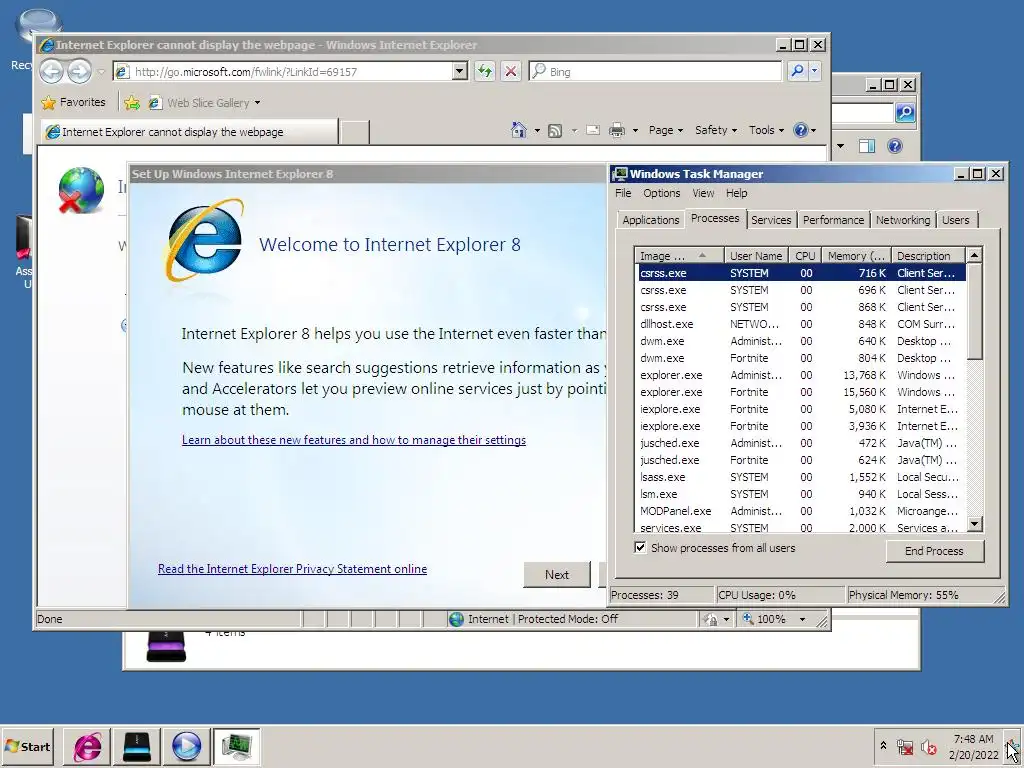Select the lsass.exe process row
The width and height of the screenshot is (1024, 768).
point(802,477)
